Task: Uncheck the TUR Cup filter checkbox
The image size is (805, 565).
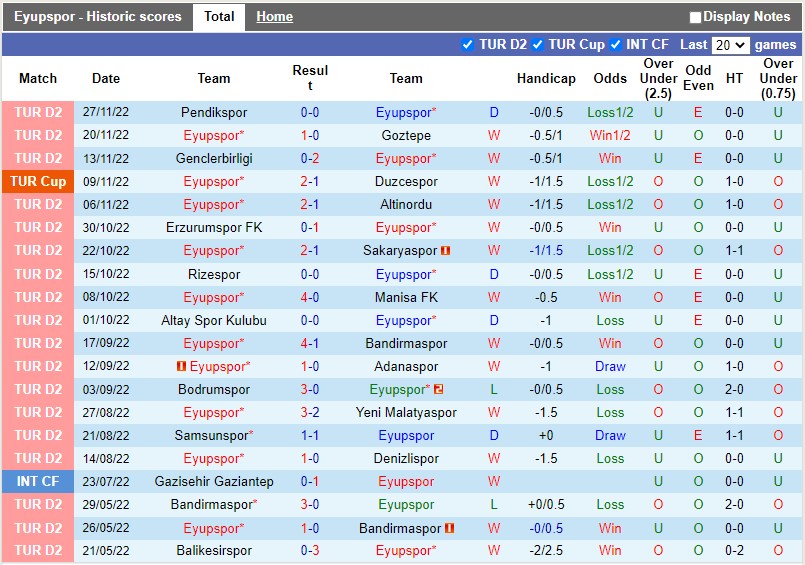Action: [x=538, y=45]
